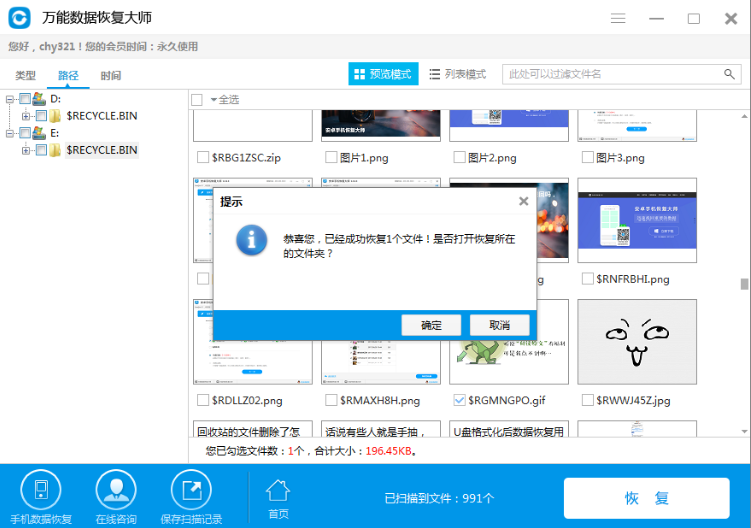The height and width of the screenshot is (528, 751).
Task: Click 确定 button in dialog
Action: (x=431, y=325)
